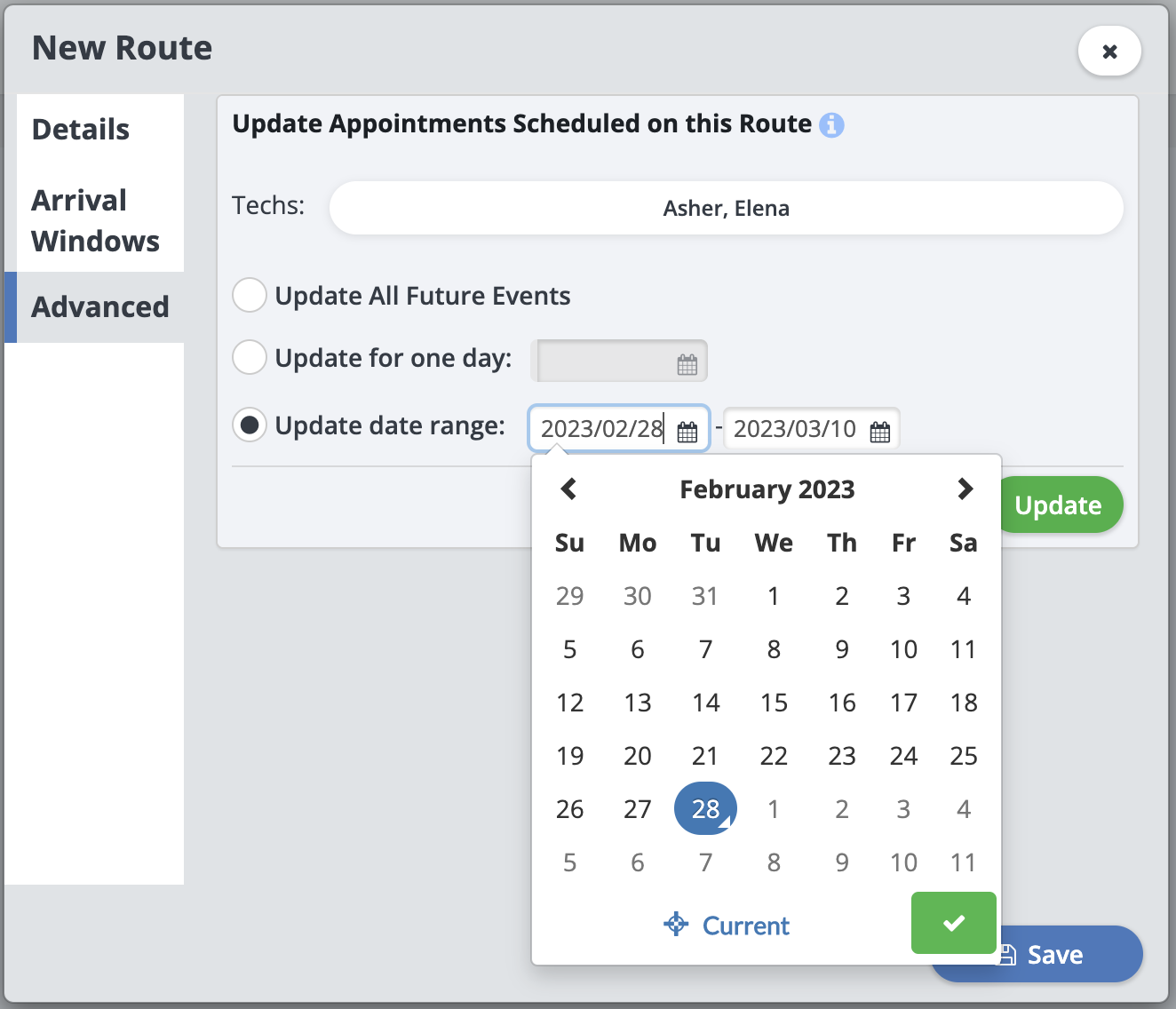The width and height of the screenshot is (1176, 1009).
Task: Go to previous month in the date picker
Action: [x=569, y=489]
